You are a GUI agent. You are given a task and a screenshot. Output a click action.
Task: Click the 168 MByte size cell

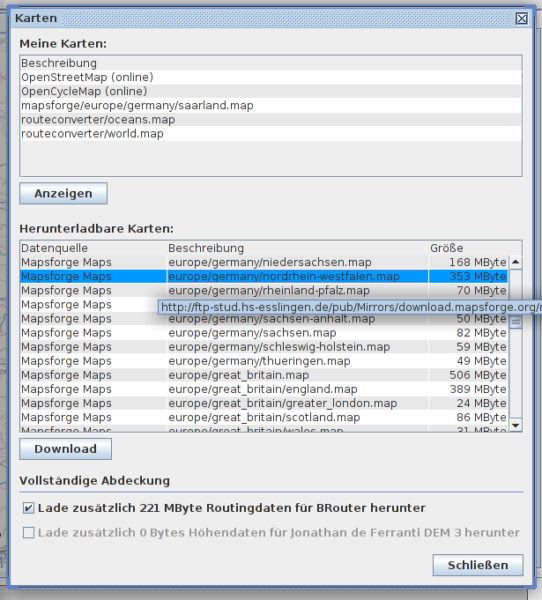click(469, 262)
